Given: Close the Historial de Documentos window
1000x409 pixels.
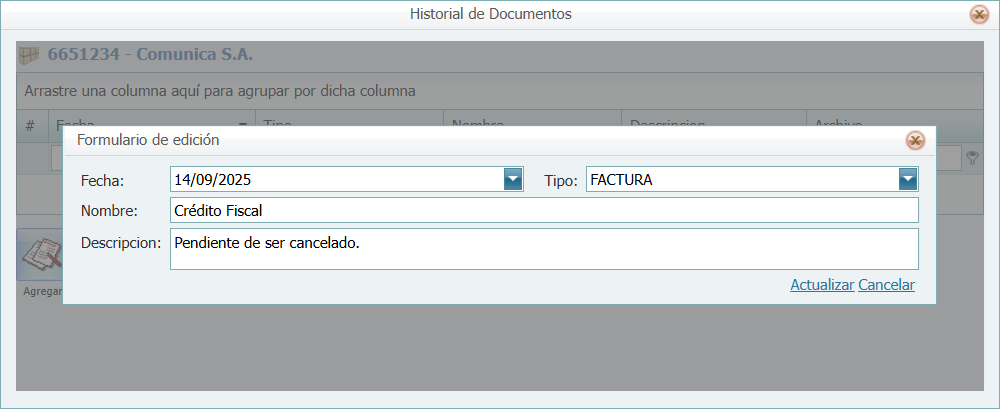Looking at the screenshot, I should point(979,15).
